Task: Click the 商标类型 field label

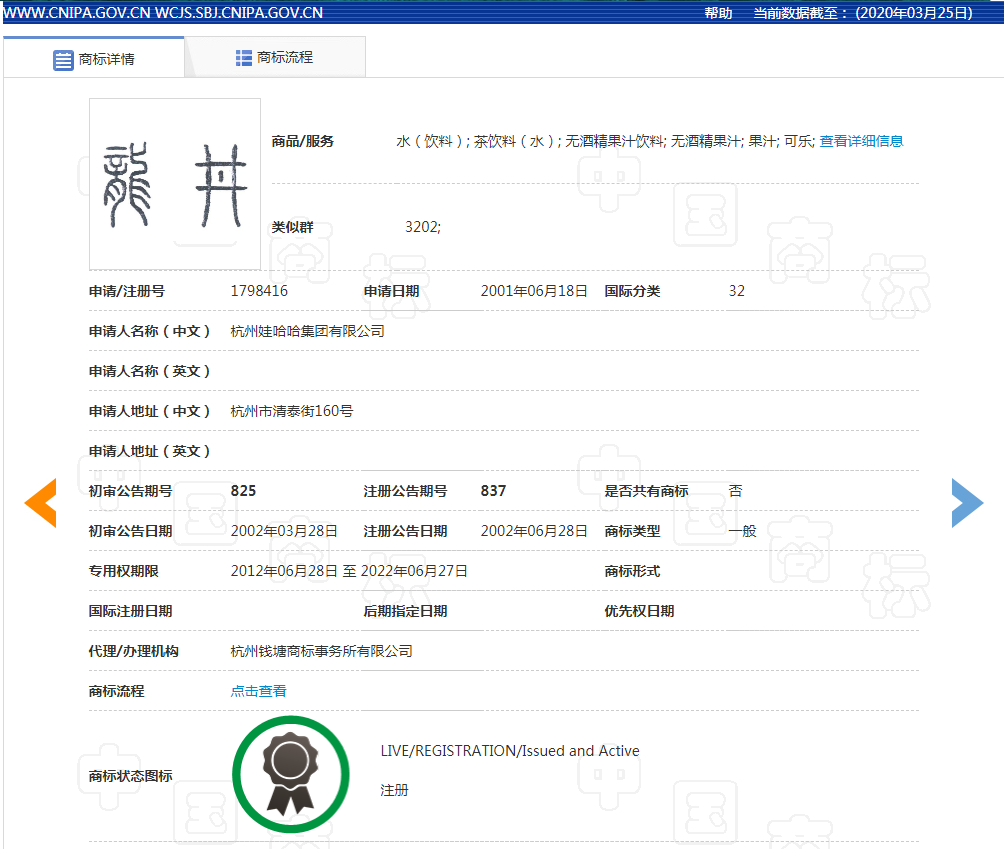Action: (632, 531)
